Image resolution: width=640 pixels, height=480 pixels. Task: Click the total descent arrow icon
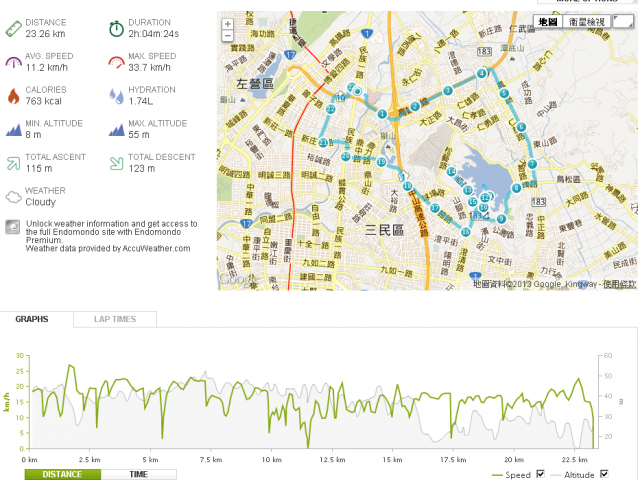(116, 163)
